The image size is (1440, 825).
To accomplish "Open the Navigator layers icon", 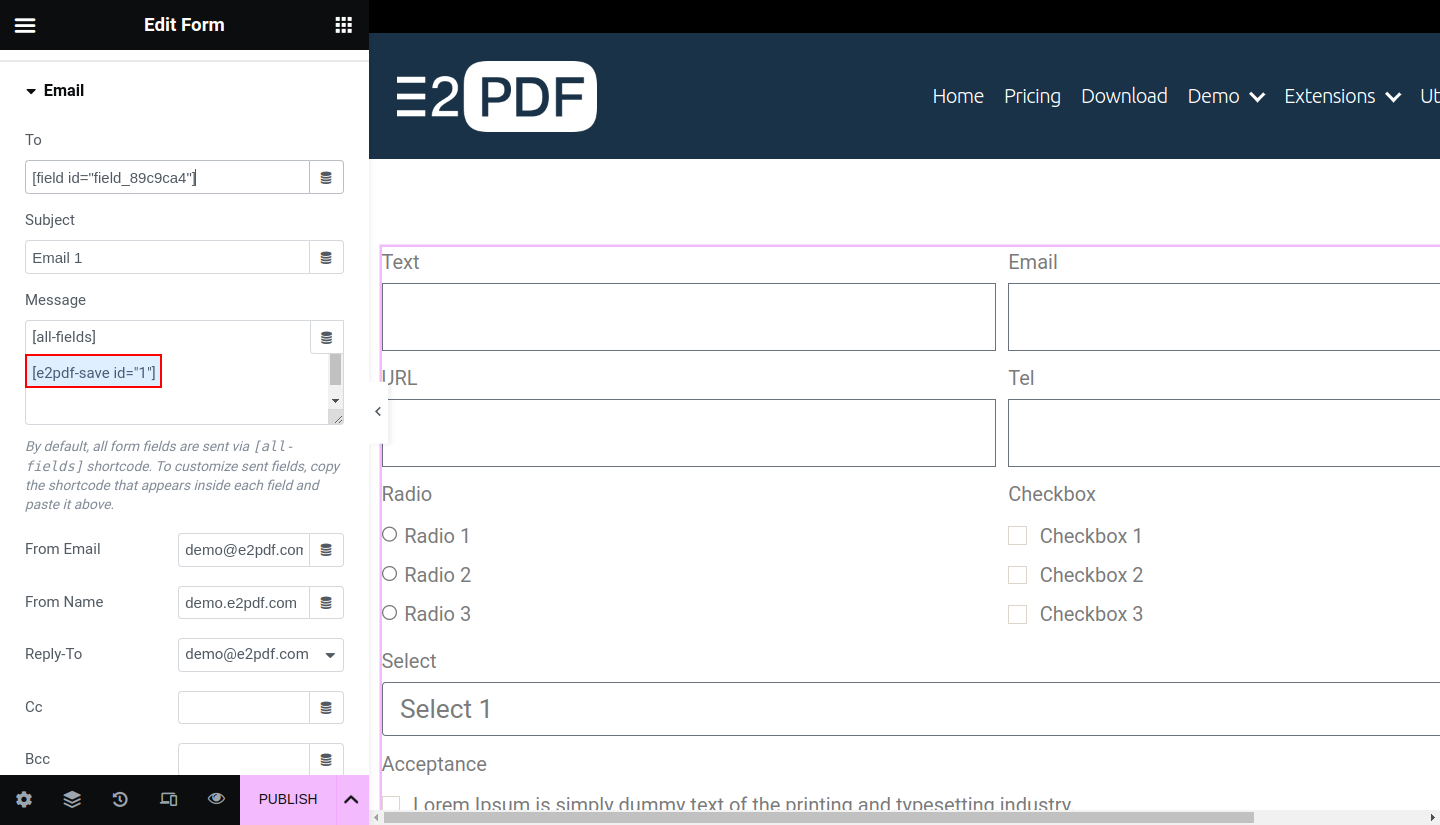I will coord(72,799).
